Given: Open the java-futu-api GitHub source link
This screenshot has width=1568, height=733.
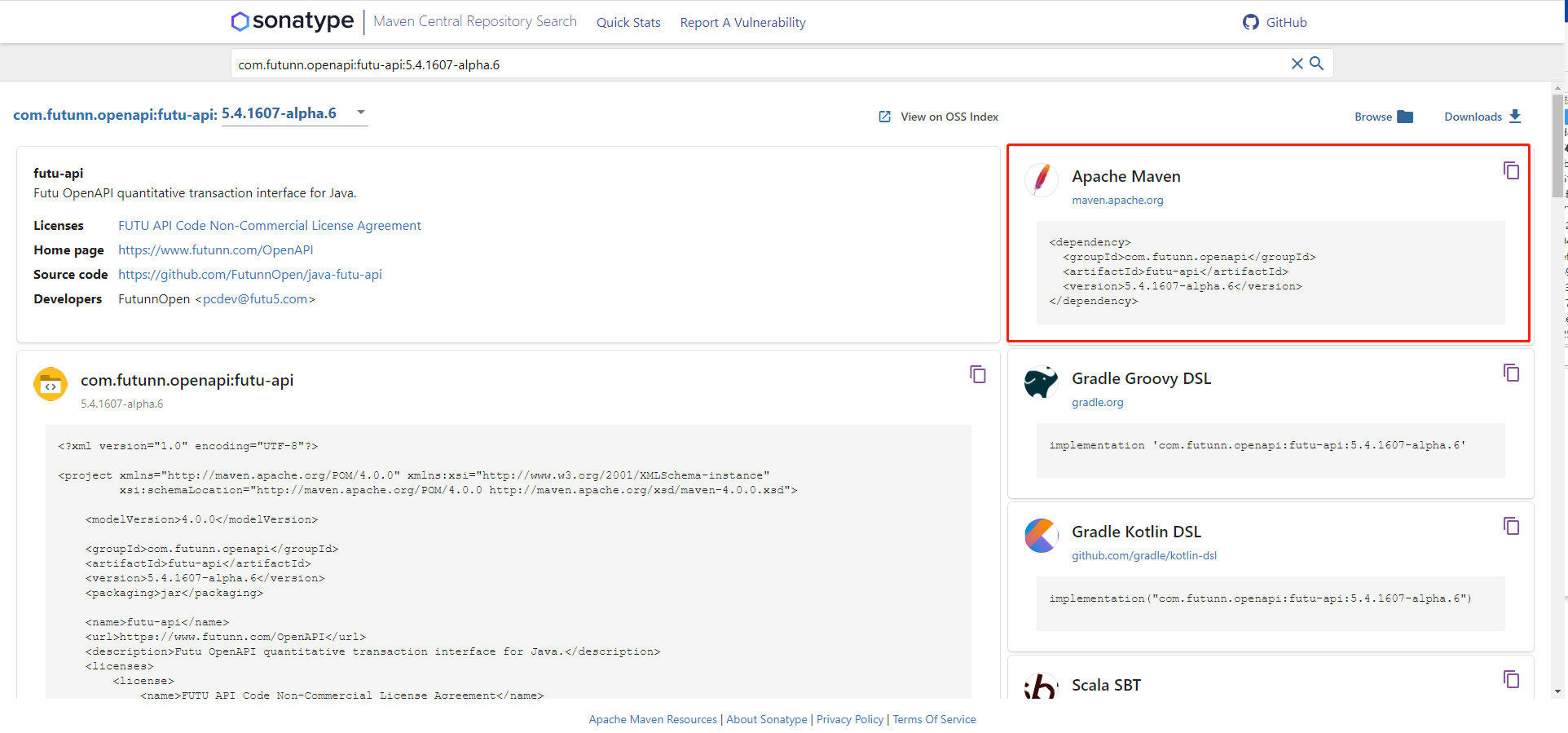Looking at the screenshot, I should (249, 275).
